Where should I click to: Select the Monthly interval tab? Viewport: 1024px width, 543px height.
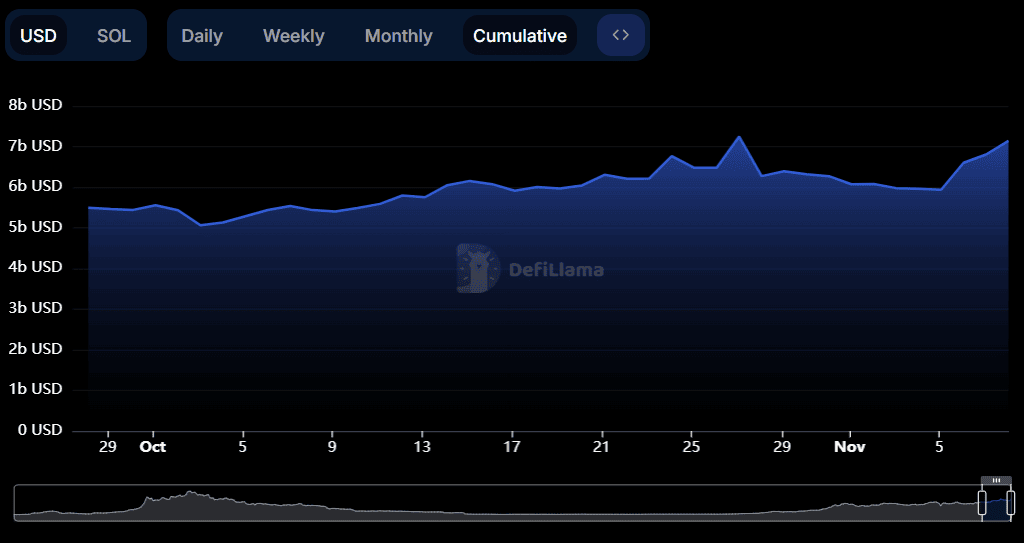pos(398,35)
